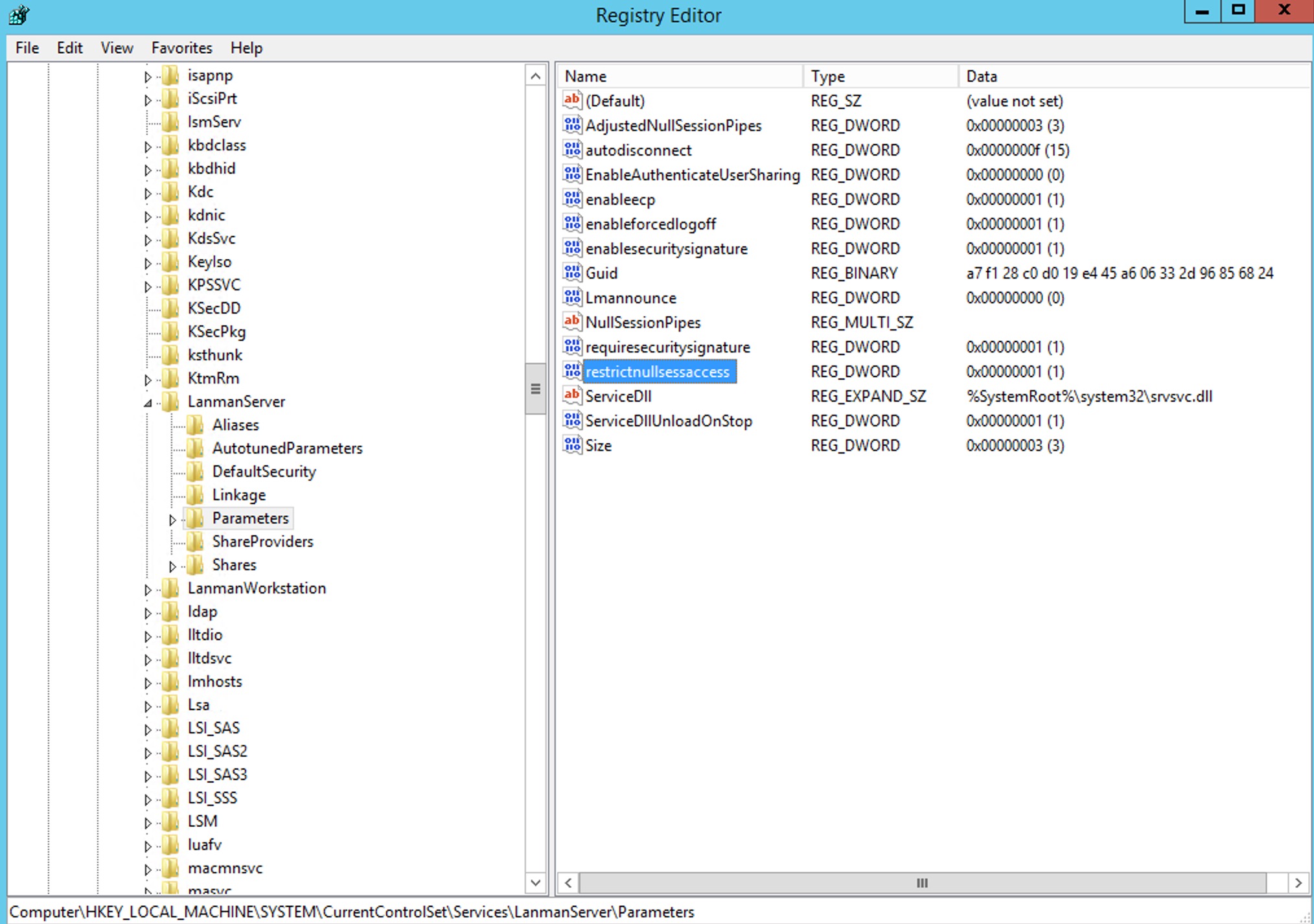
Task: Click the requiresecuritysignature value icon
Action: tap(572, 346)
